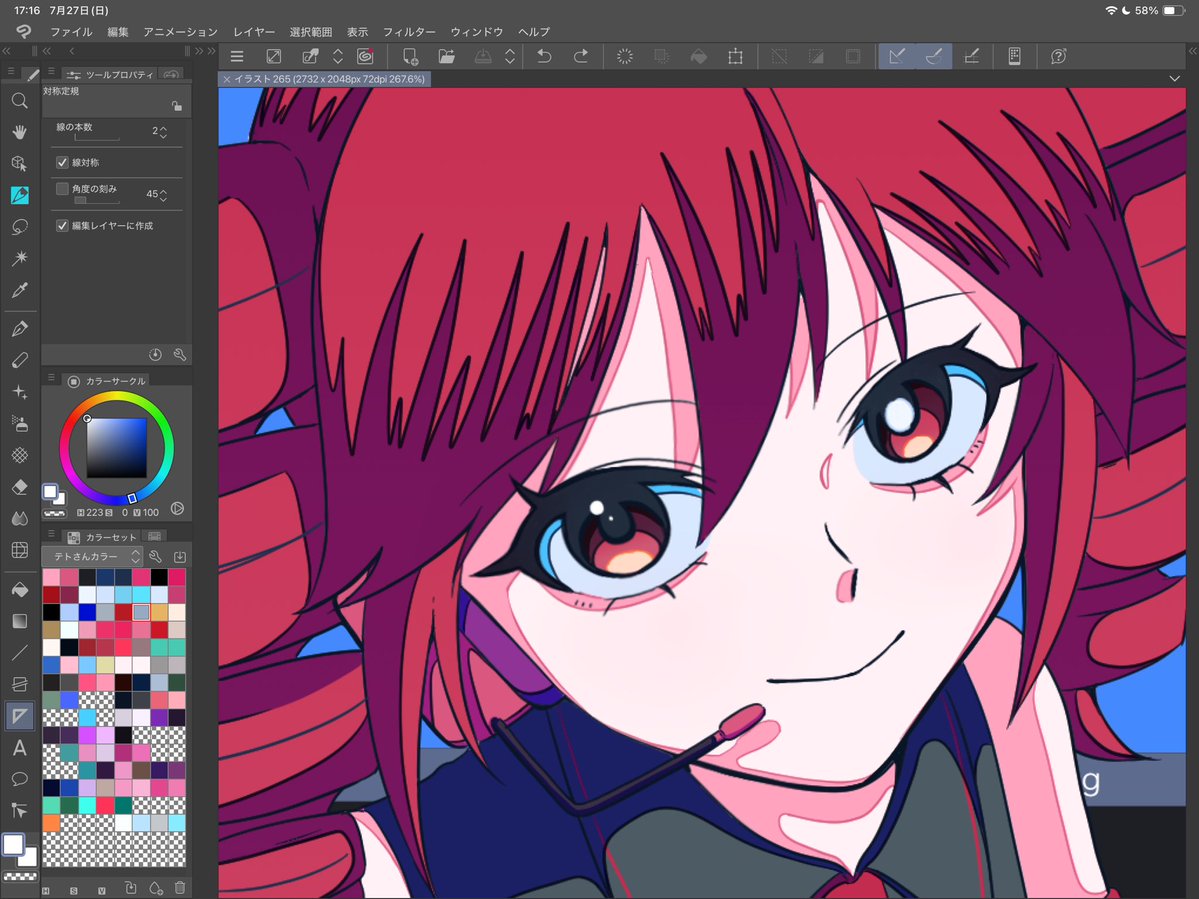Toggle Snap to special ruler button
This screenshot has width=1199, height=899.
pos(934,56)
